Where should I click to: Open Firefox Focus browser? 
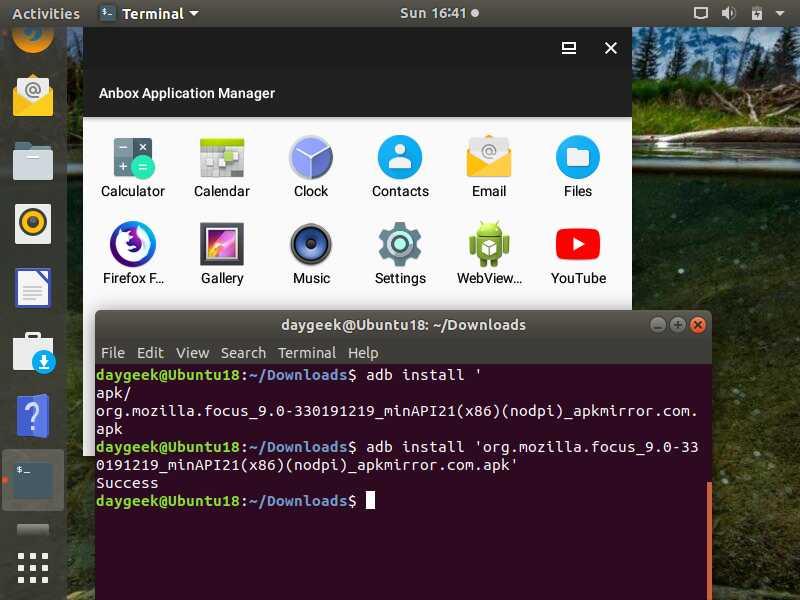pyautogui.click(x=132, y=247)
